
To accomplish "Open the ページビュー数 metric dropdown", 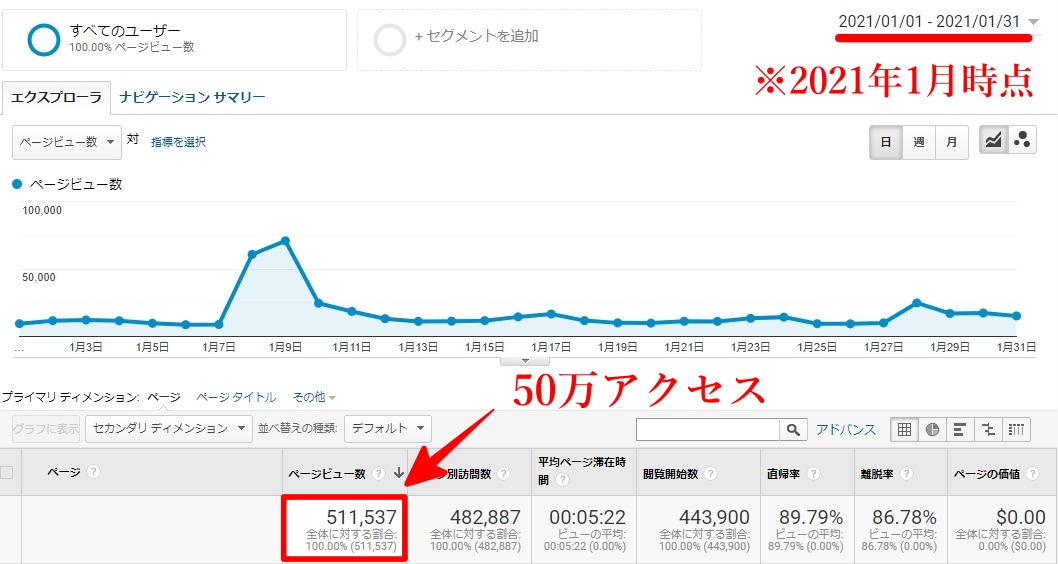I will (x=67, y=142).
